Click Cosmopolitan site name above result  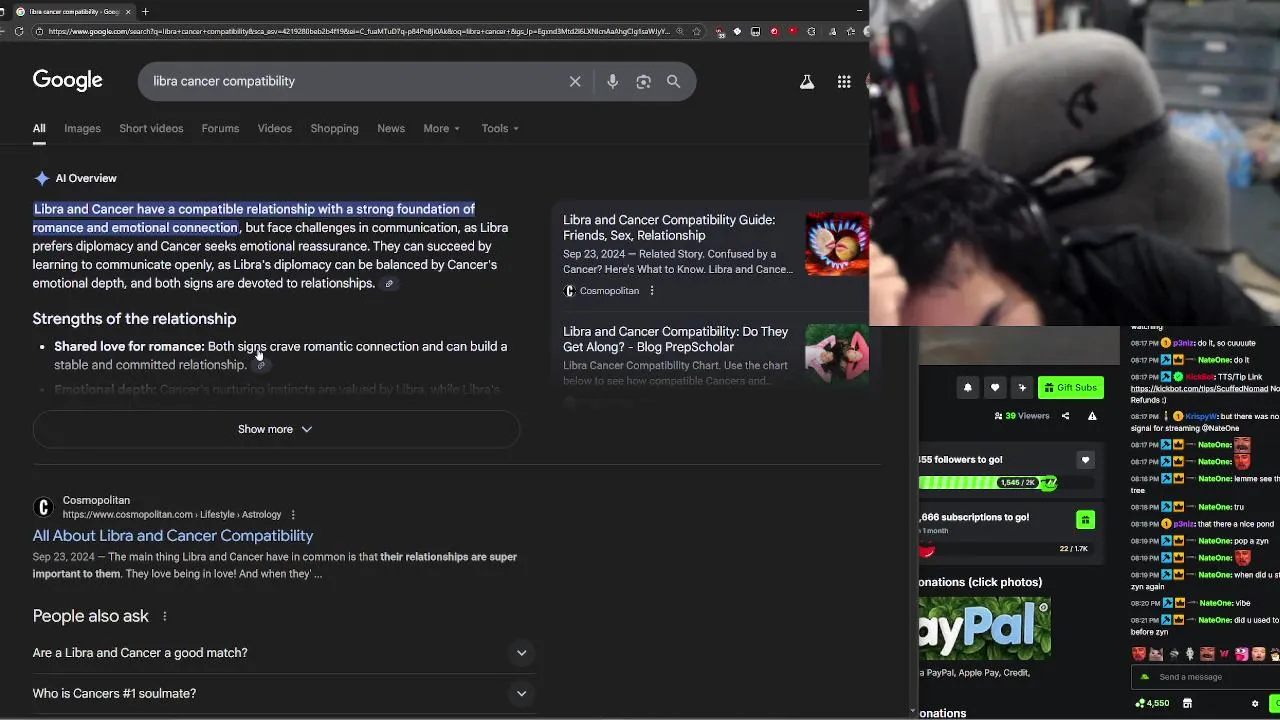96,500
